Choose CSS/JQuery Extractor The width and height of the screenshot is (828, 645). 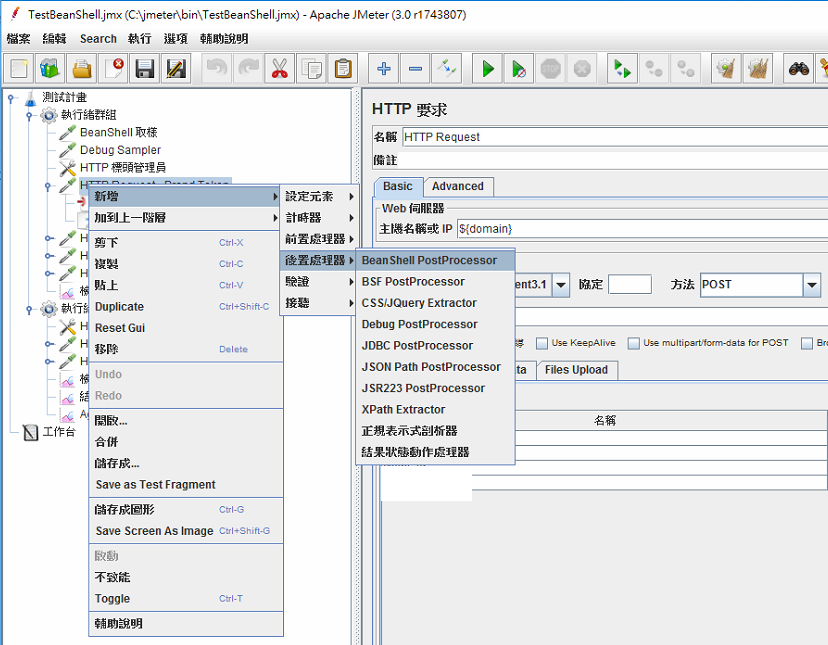(436, 303)
